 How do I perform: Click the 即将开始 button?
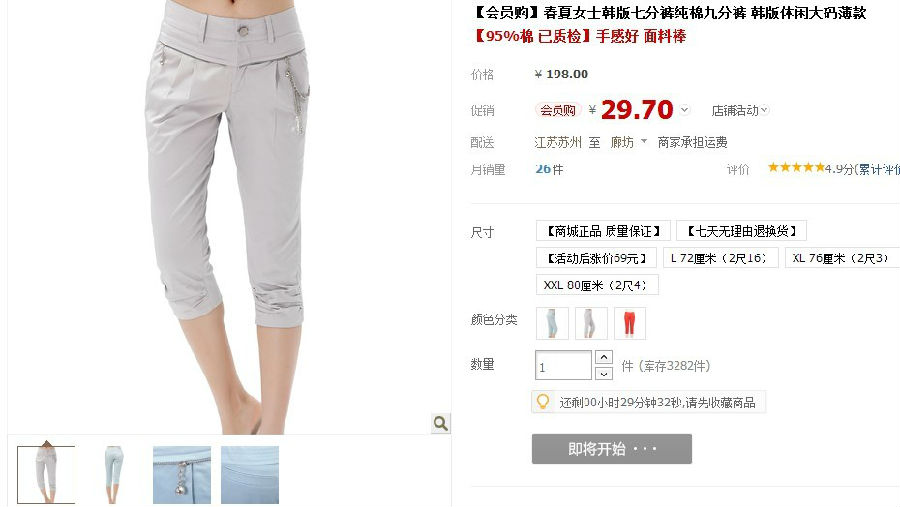612,449
